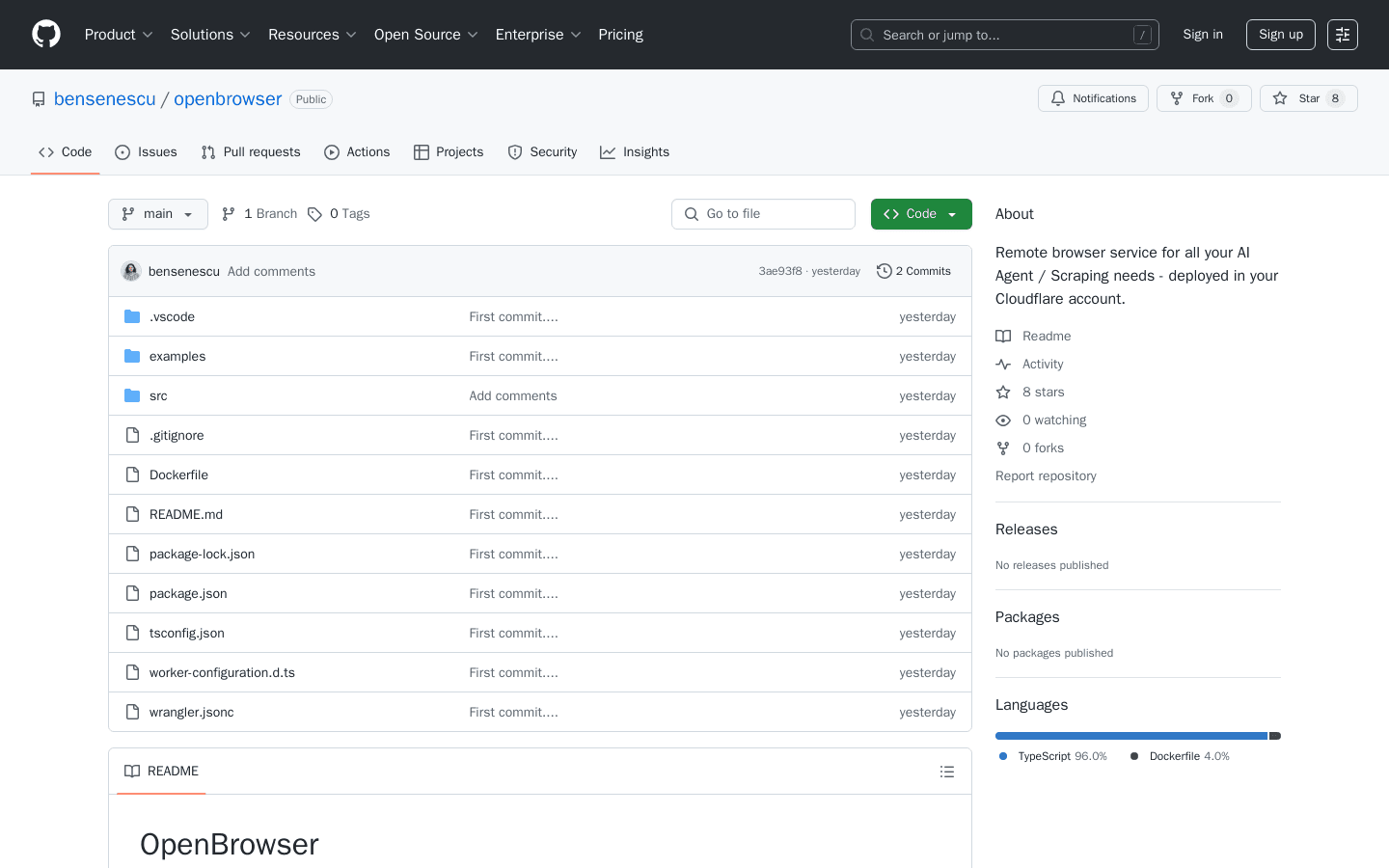Click the Readme book icon in About
The height and width of the screenshot is (868, 1389).
pos(1003,336)
